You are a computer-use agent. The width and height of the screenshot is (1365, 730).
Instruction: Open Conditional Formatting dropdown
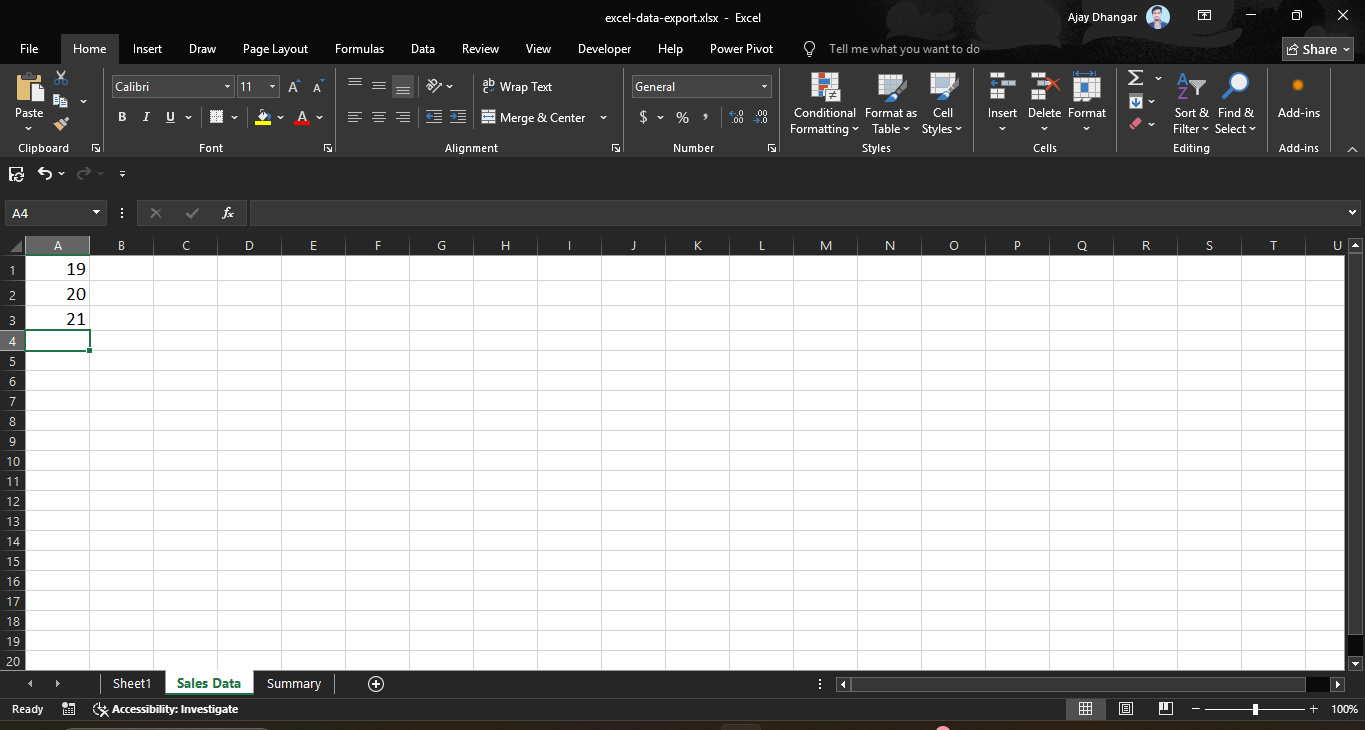(824, 103)
